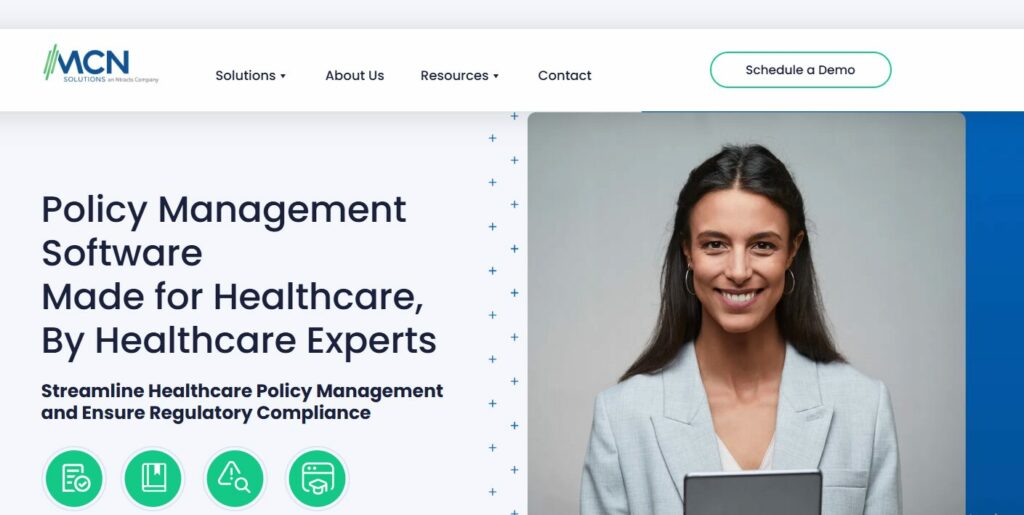The width and height of the screenshot is (1024, 515).
Task: Select the graduation cap browser icon
Action: click(x=317, y=478)
